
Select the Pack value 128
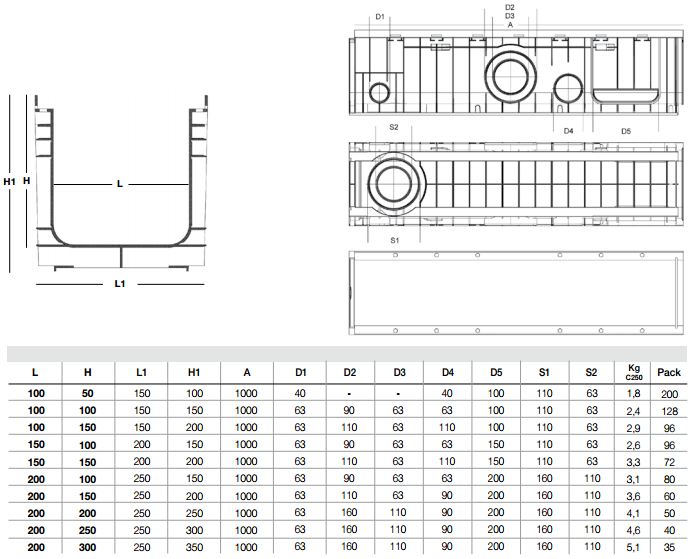669,411
